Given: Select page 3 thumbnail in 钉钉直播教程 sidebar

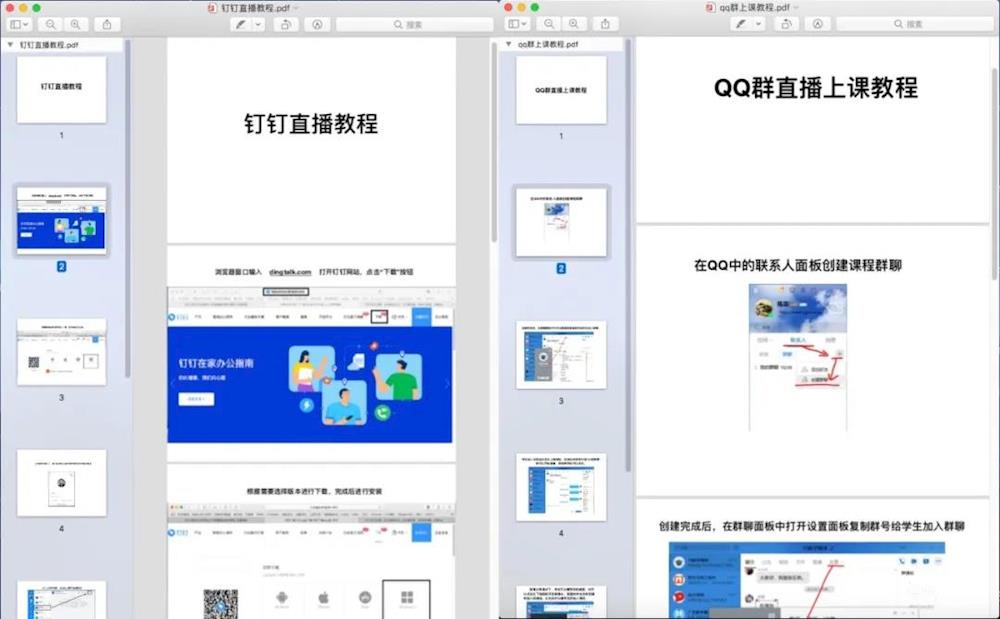Looking at the screenshot, I should pos(61,352).
